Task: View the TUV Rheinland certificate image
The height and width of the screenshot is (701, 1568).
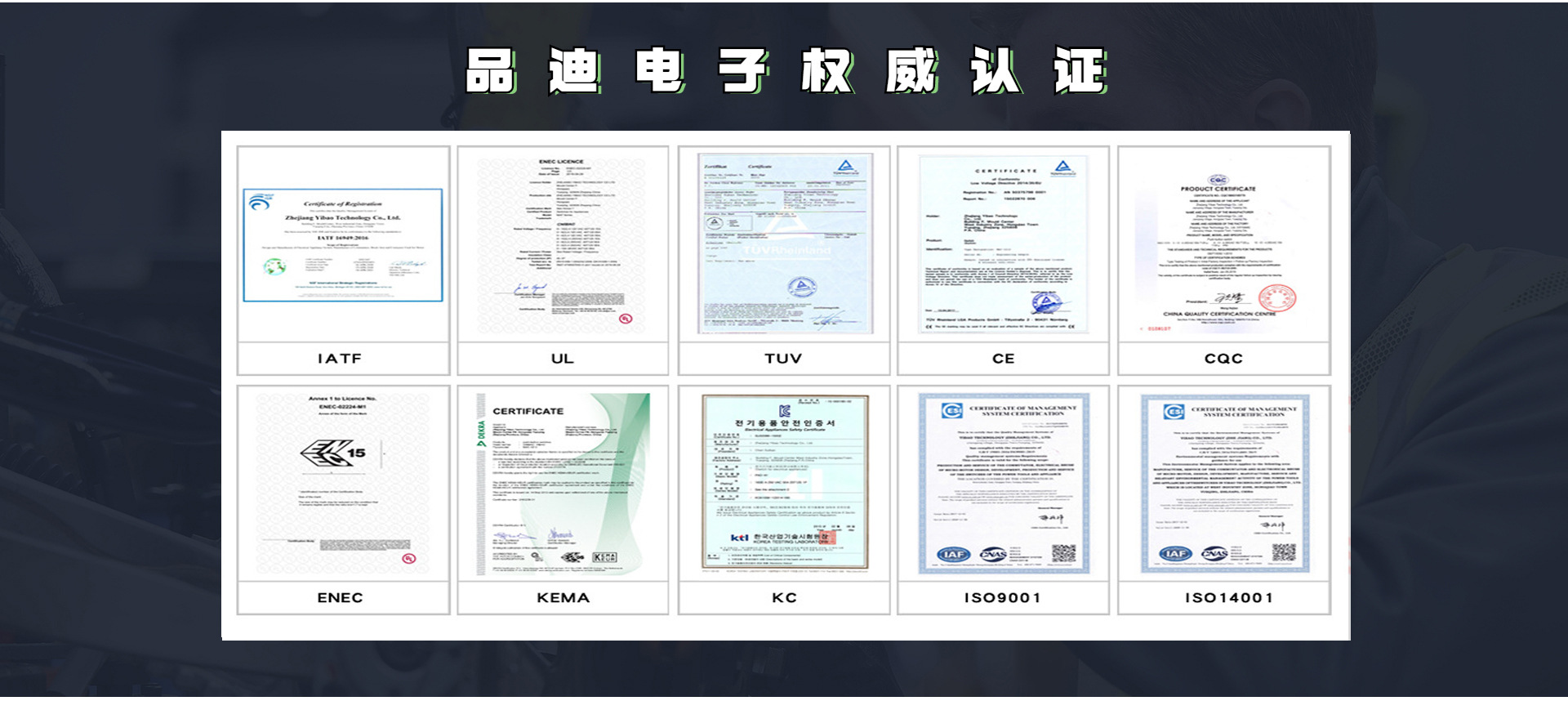Action: click(783, 243)
